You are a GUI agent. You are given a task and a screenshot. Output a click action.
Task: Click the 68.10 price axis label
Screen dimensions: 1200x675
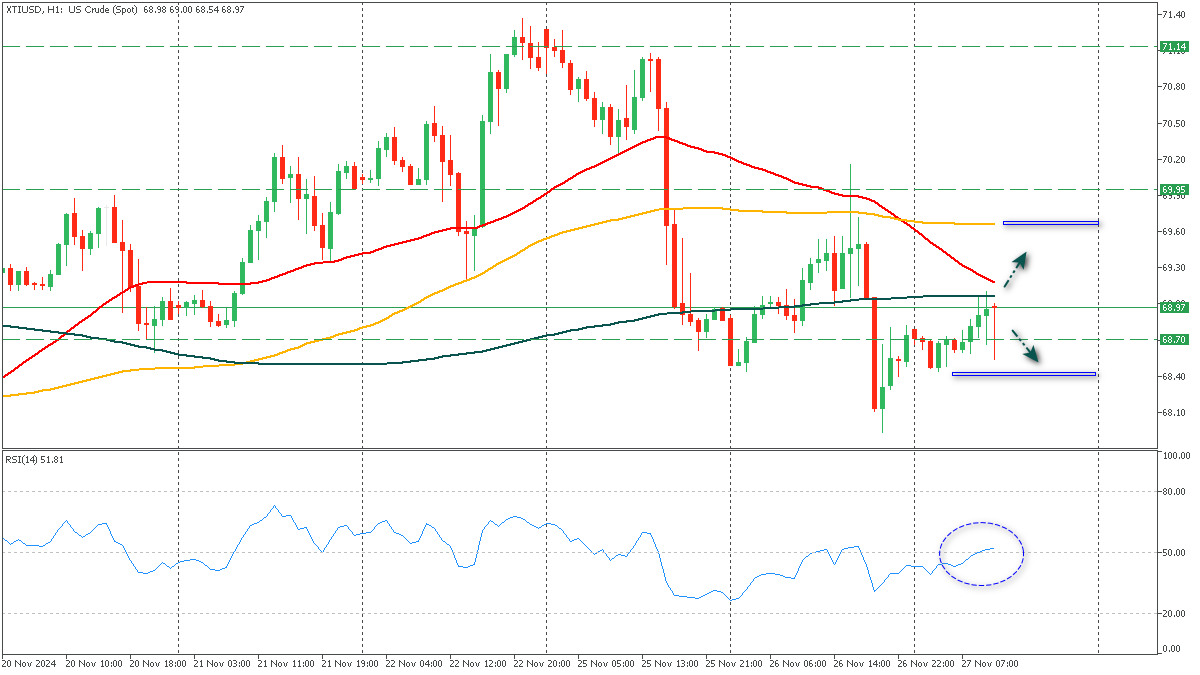(x=1174, y=412)
